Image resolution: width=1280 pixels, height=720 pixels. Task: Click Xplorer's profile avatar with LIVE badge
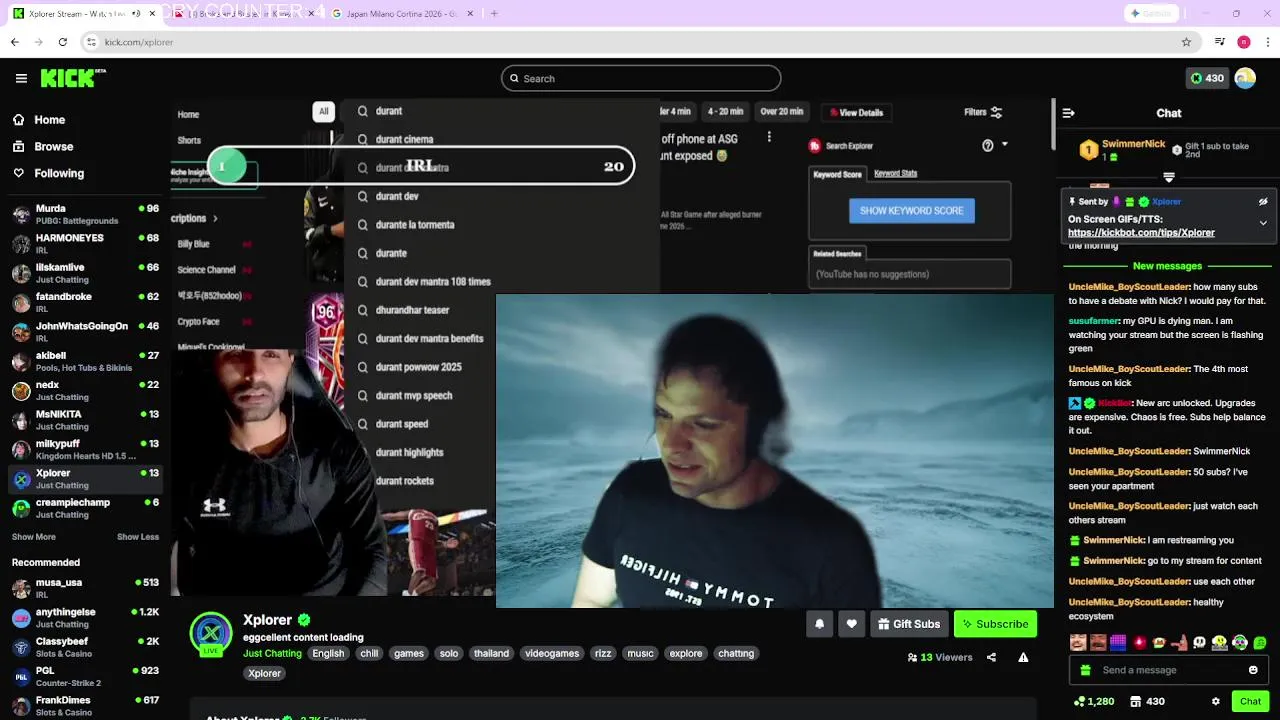[x=211, y=634]
